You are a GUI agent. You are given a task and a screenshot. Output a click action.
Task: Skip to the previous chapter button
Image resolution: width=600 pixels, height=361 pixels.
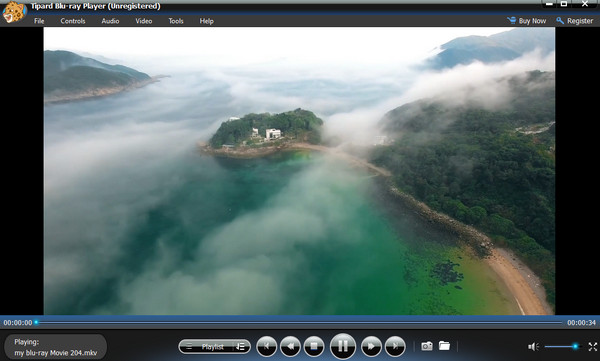[266, 346]
